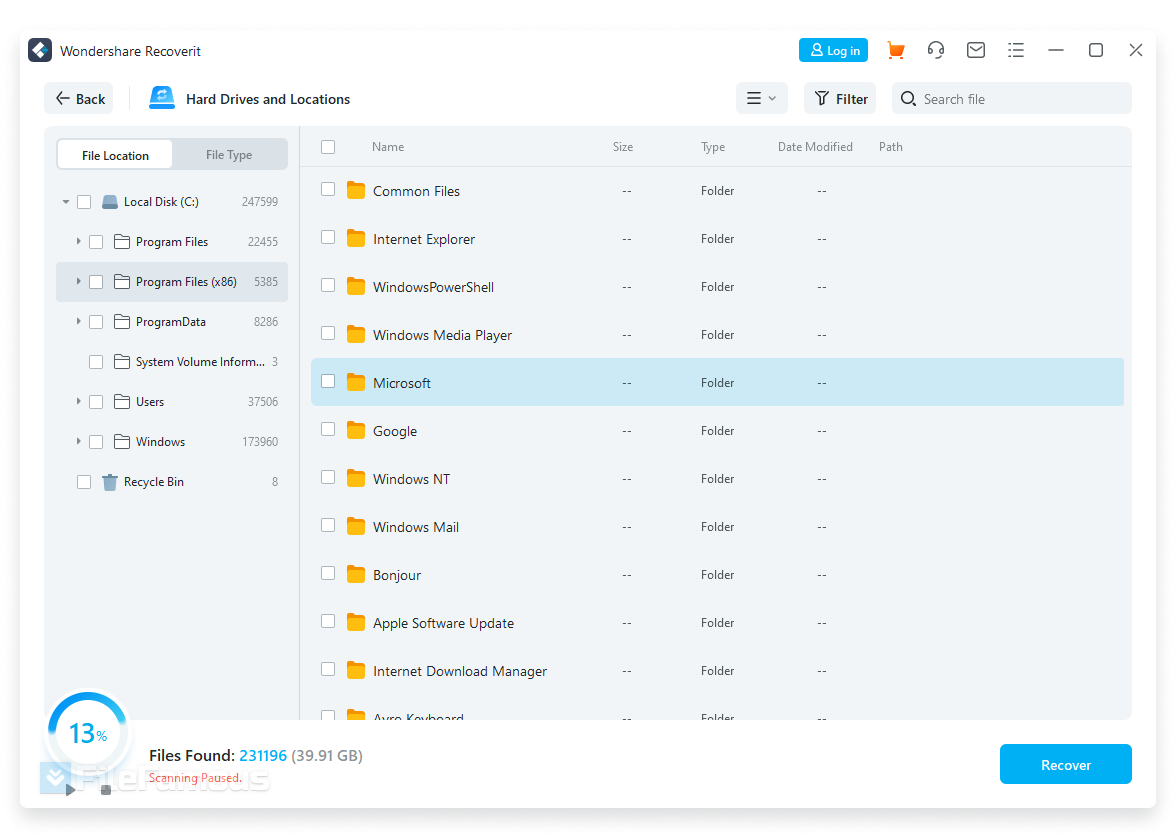Check the Google folder checkbox
1176x838 pixels.
point(328,430)
